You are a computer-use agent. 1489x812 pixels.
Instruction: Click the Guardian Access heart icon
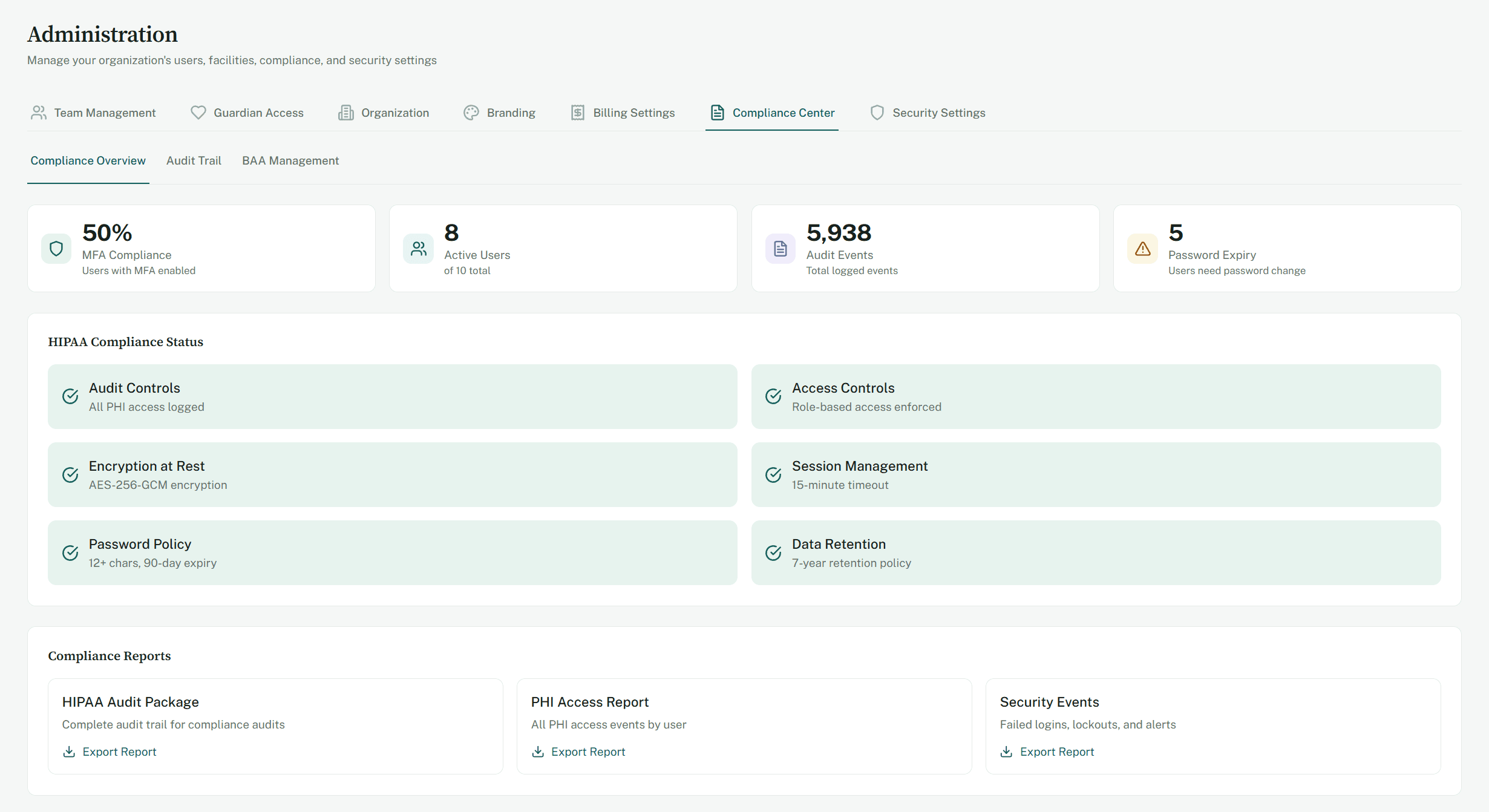point(198,113)
